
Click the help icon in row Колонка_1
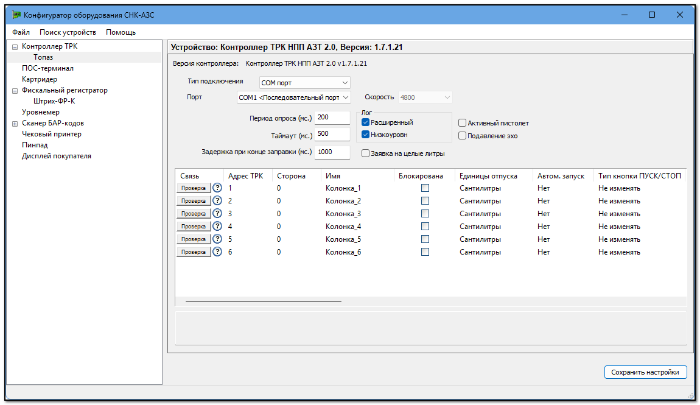tap(217, 188)
